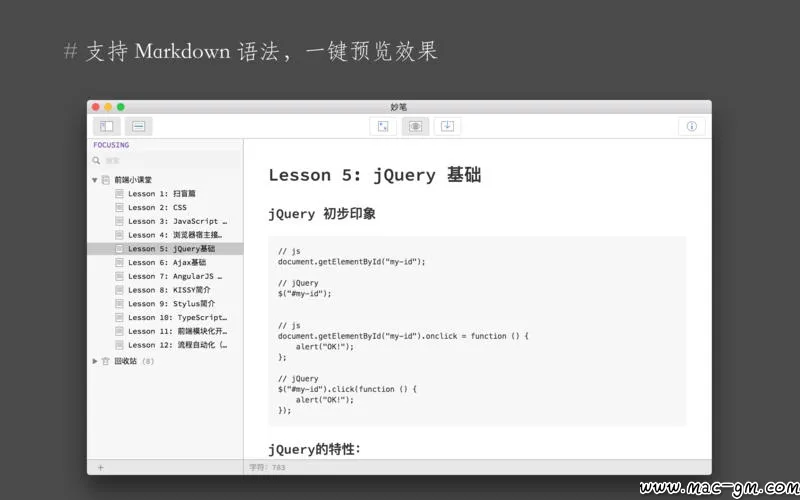Toggle Markdown preview eye icon
Viewport: 800px width, 500px height.
tap(415, 126)
